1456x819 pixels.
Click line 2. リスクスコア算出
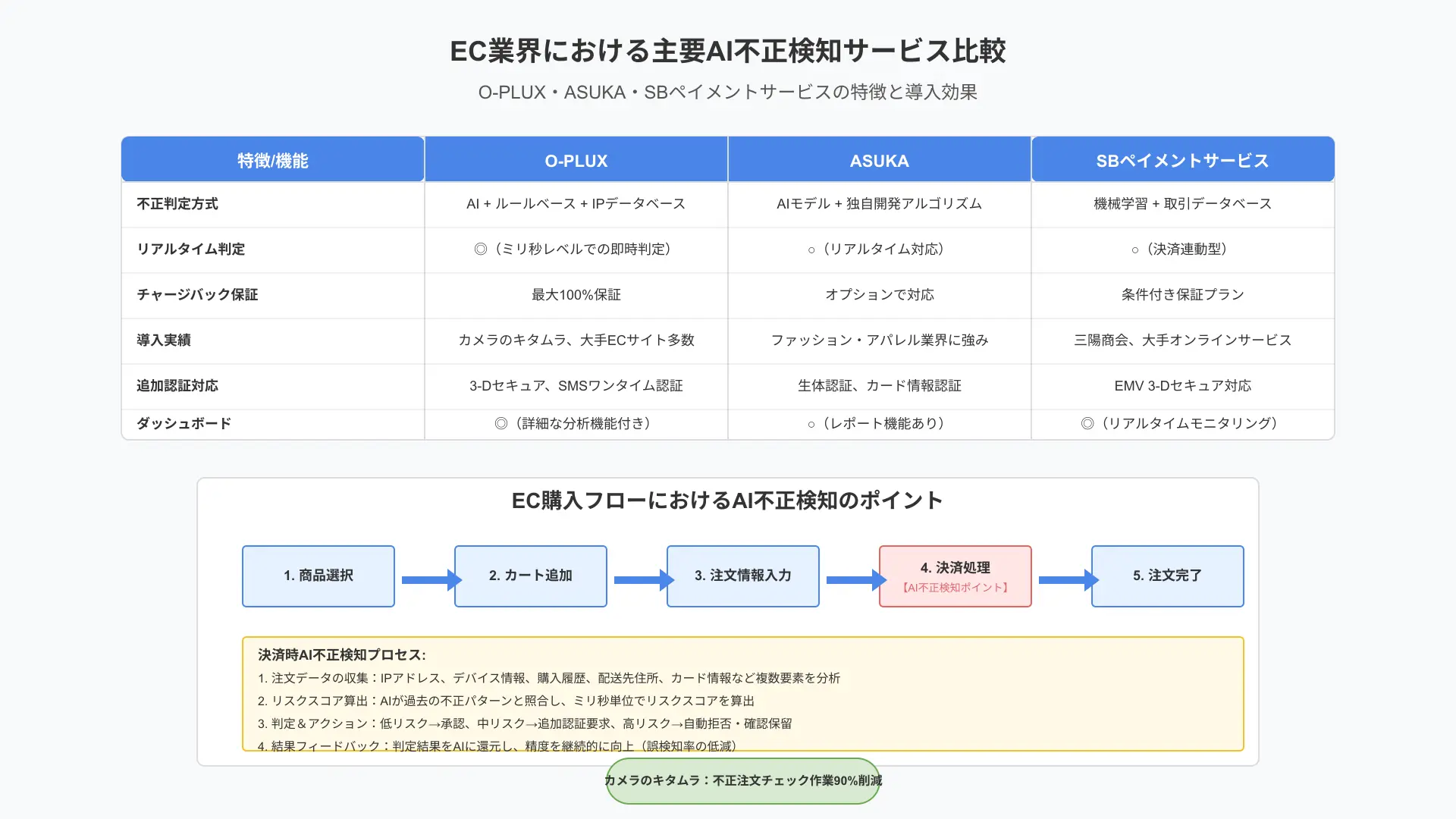click(506, 701)
